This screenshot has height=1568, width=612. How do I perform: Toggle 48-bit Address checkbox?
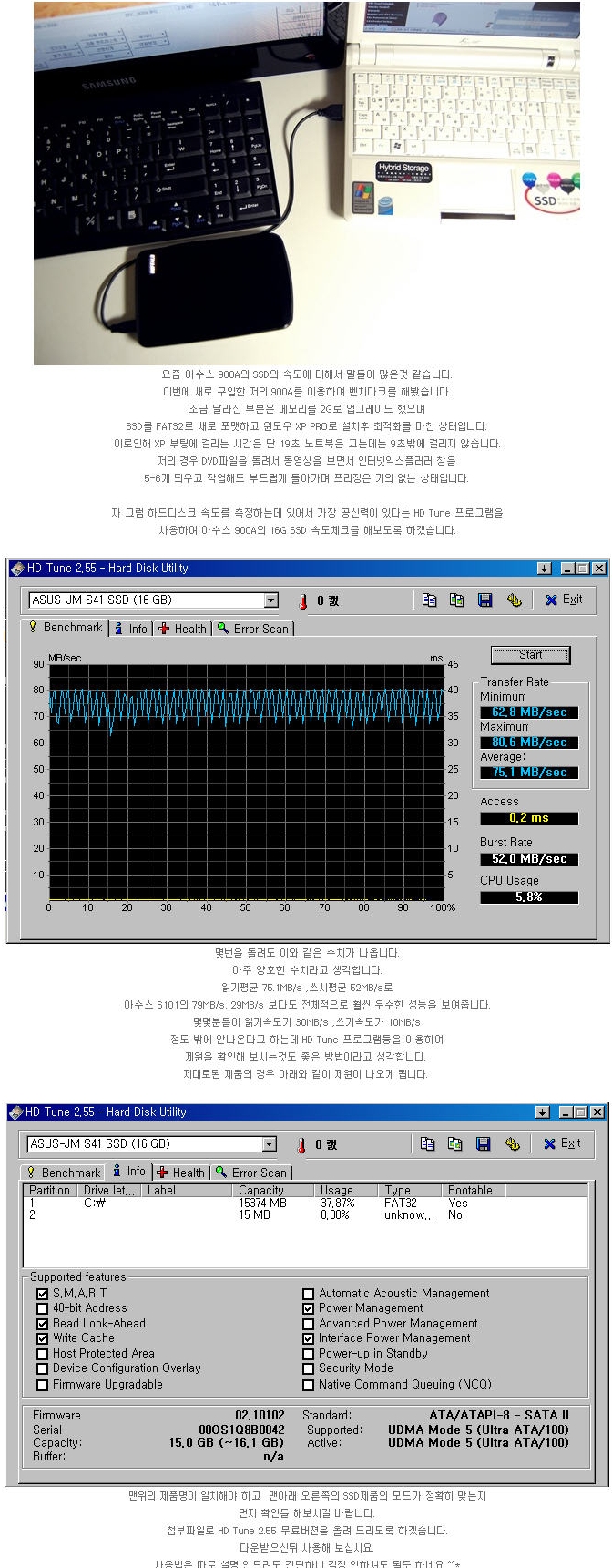43,1308
